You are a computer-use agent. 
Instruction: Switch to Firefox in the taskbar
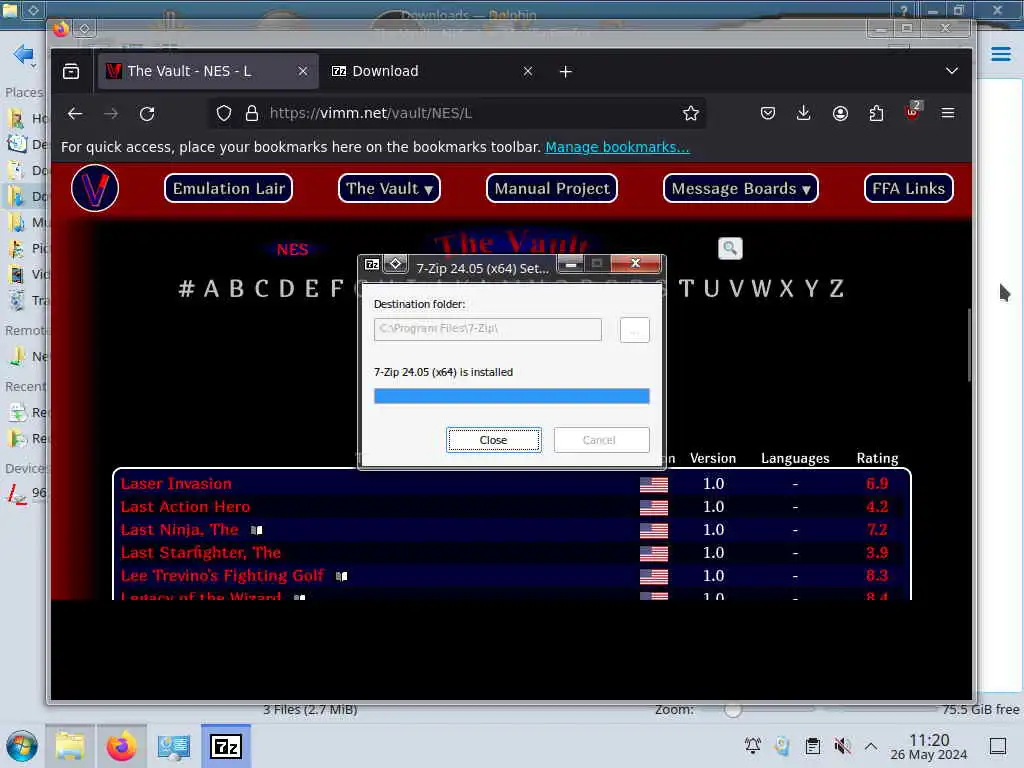121,746
